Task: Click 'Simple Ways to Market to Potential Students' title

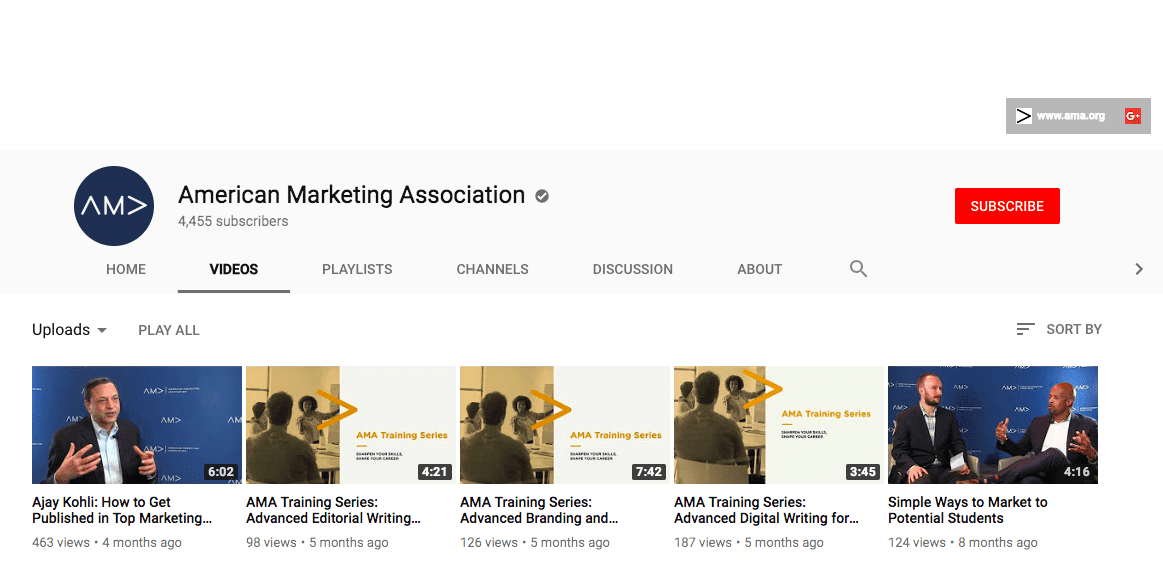Action: [x=968, y=510]
